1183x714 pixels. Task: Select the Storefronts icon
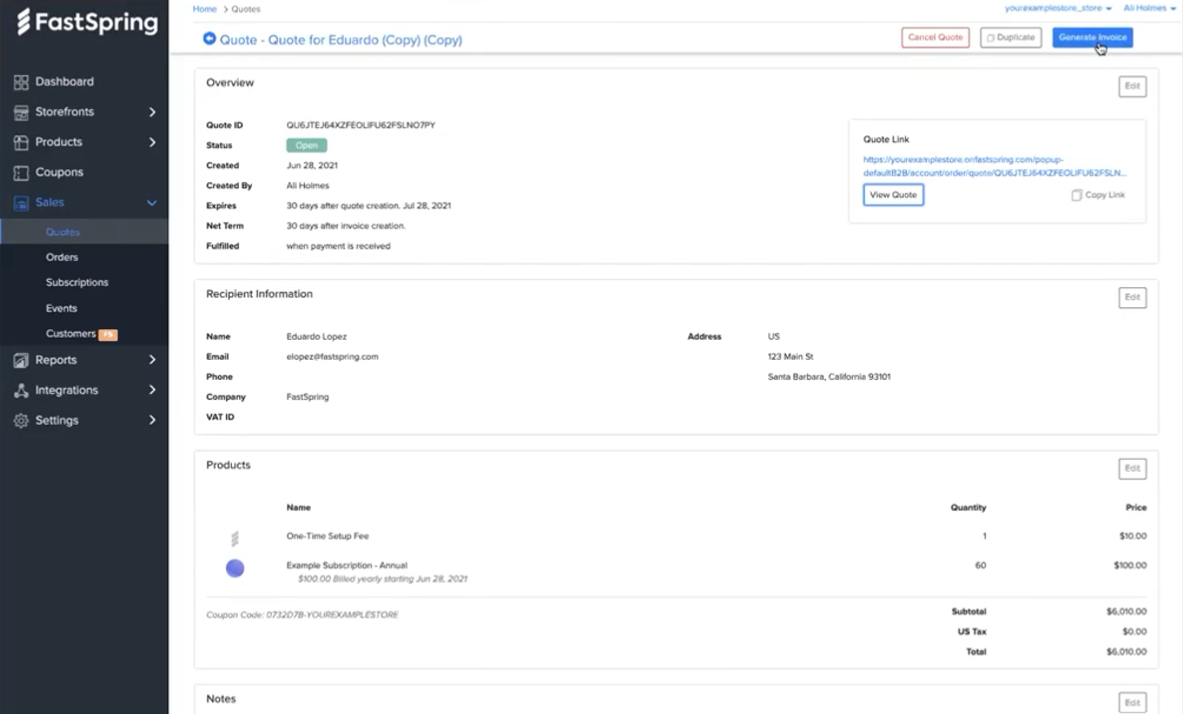[22, 111]
